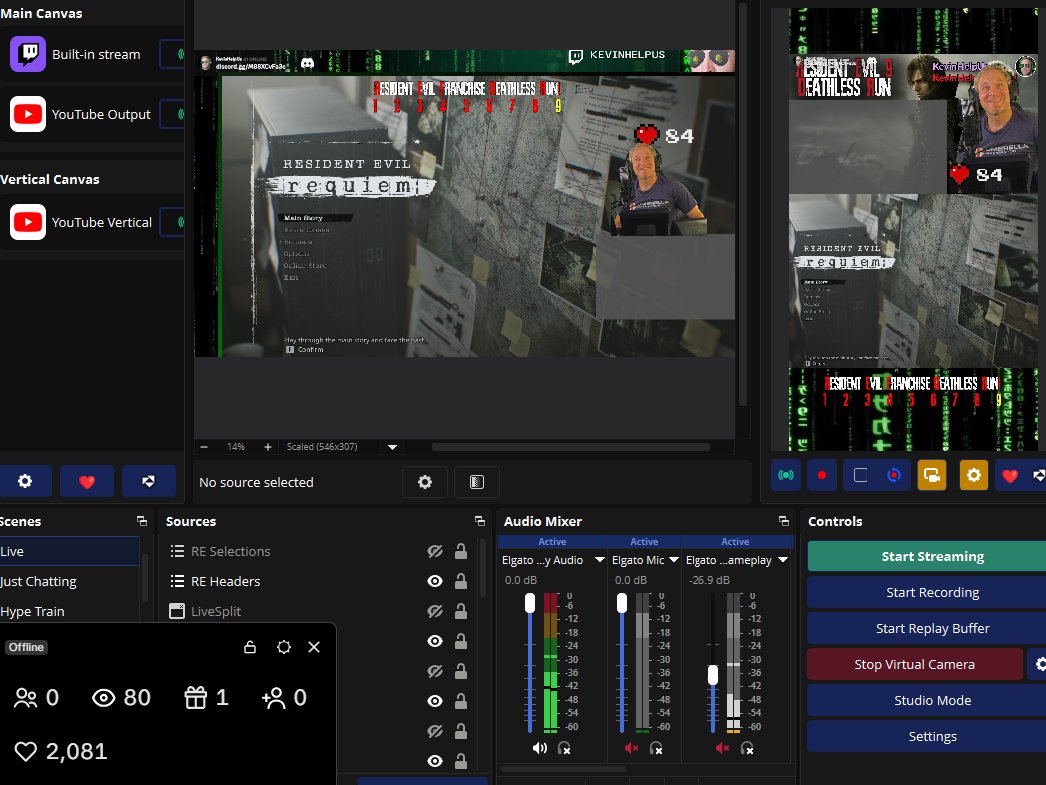Open the Elgato Mic channel options arrow

pos(674,560)
